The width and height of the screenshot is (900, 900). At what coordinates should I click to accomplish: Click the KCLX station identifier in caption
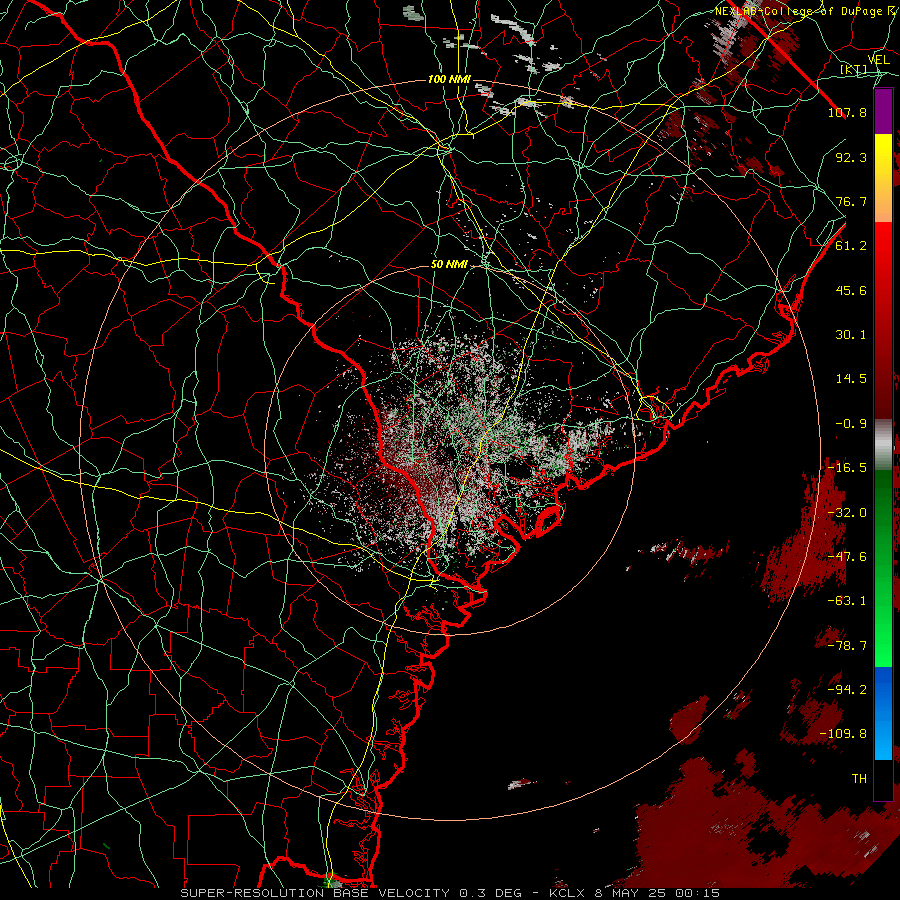tap(569, 893)
